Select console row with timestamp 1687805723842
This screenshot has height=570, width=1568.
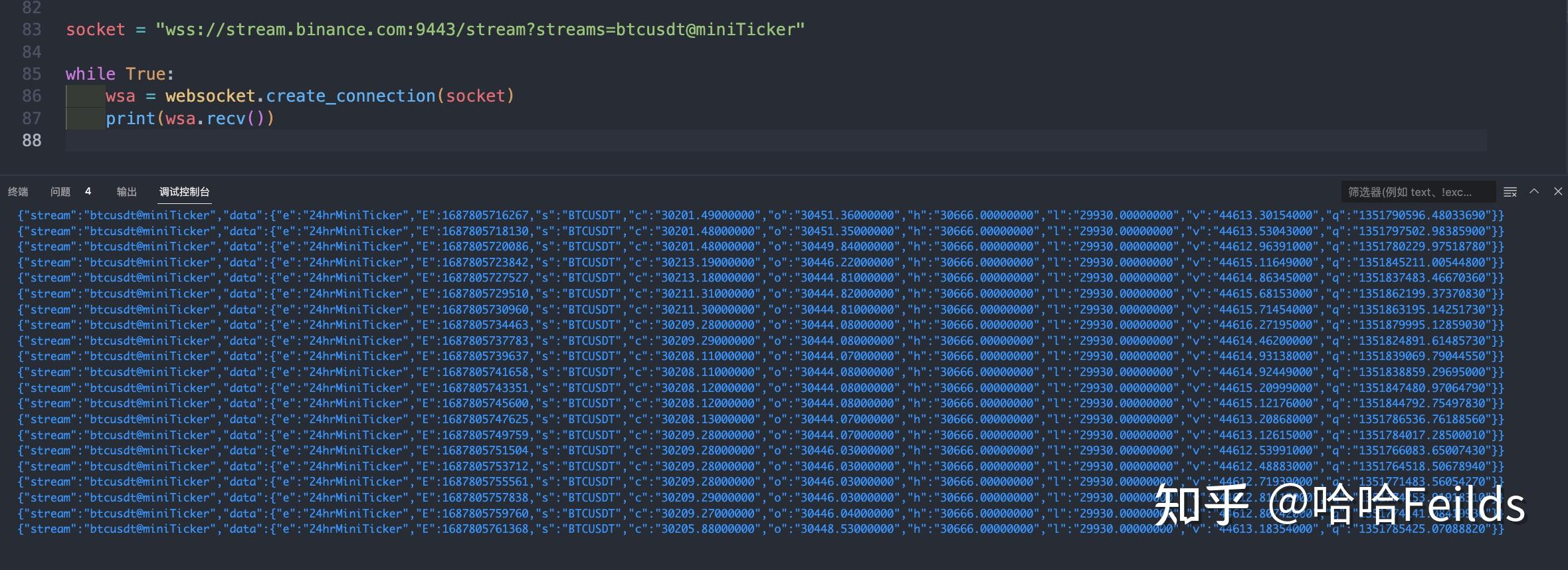tap(761, 262)
